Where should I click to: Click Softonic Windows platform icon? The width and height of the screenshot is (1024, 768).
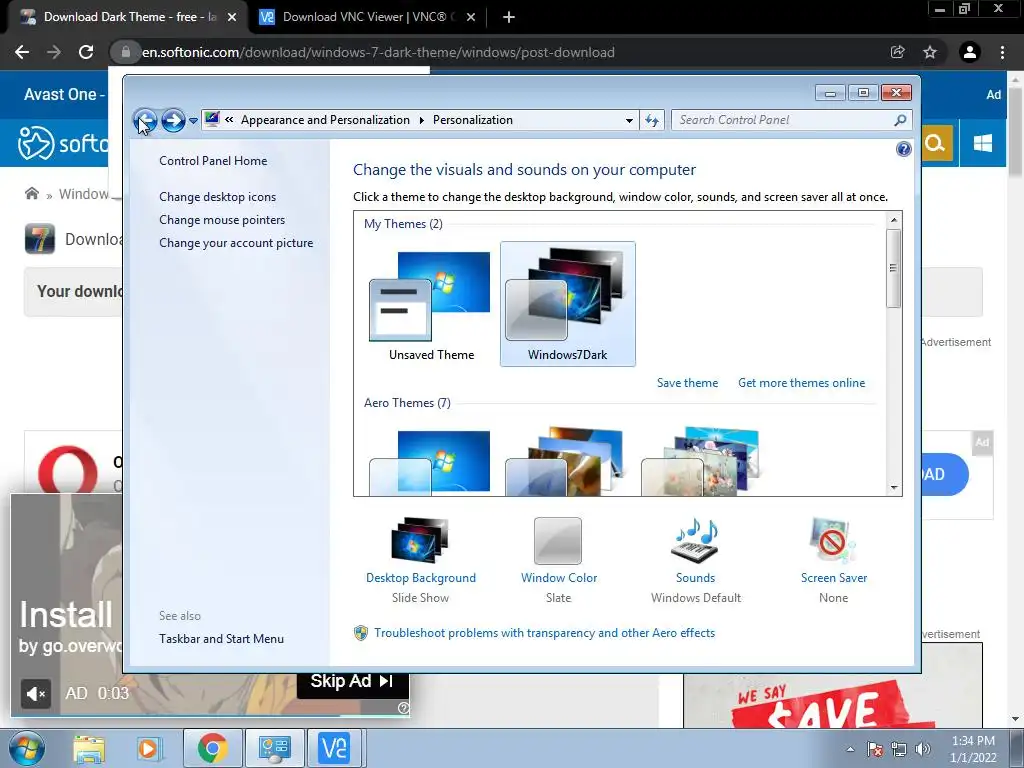point(982,143)
